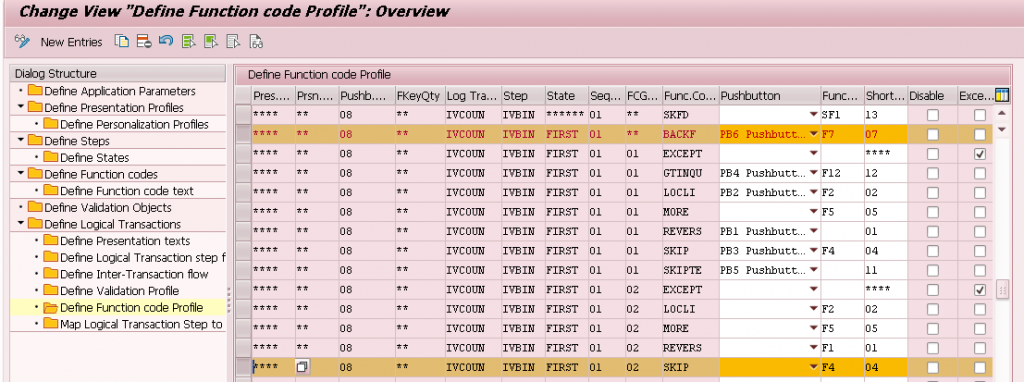This screenshot has width=1024, height=382.
Task: Click the New Entries button
Action: (71, 42)
